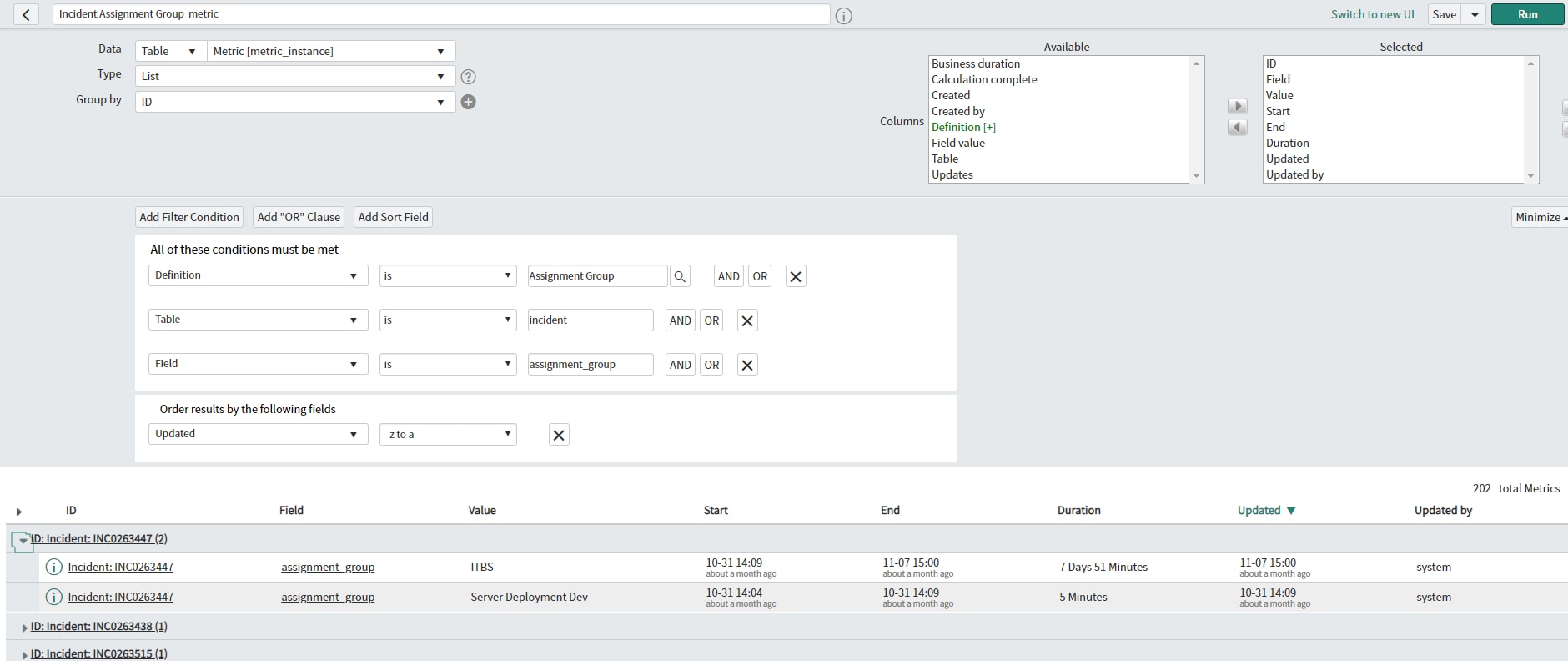This screenshot has width=1568, height=661.
Task: Click the Save button
Action: (1445, 14)
